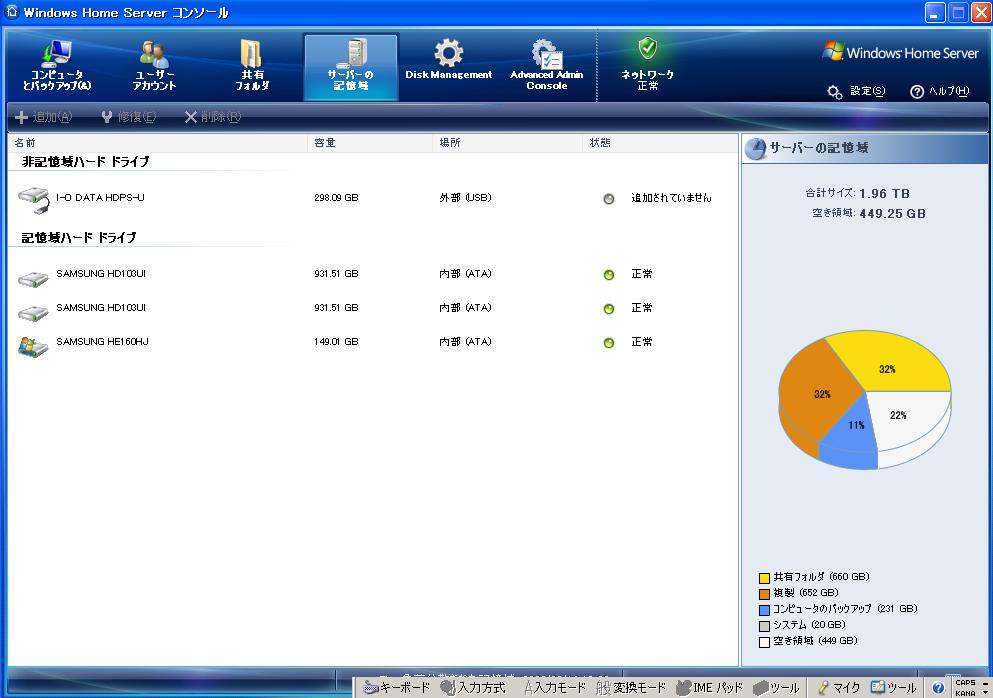993x698 pixels.
Task: Click the Storage Hard Drives group header
Action: click(79, 238)
